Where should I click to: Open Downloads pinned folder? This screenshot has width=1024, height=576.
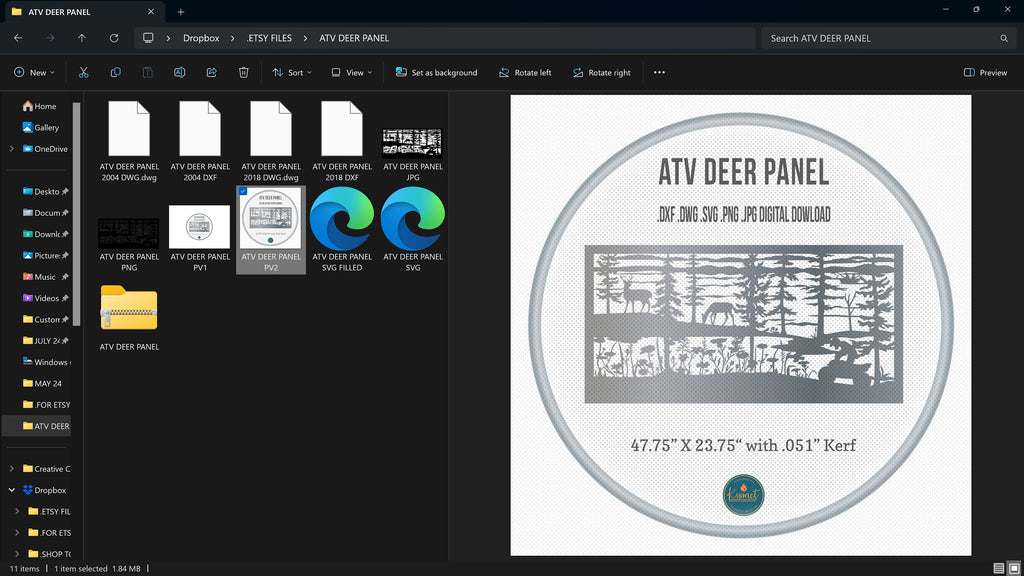click(40, 234)
